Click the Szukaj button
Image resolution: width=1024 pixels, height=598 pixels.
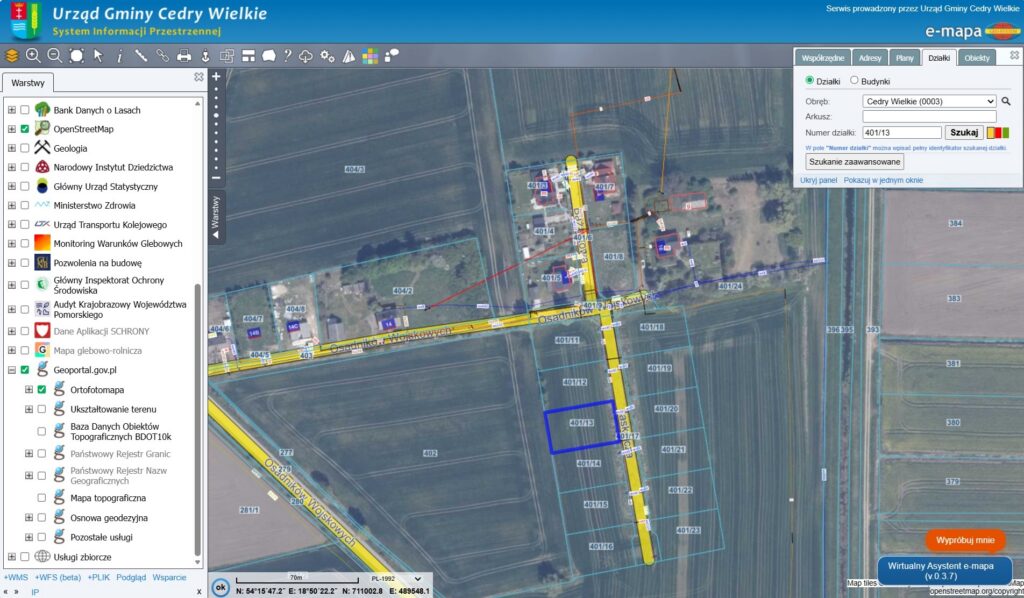(963, 132)
